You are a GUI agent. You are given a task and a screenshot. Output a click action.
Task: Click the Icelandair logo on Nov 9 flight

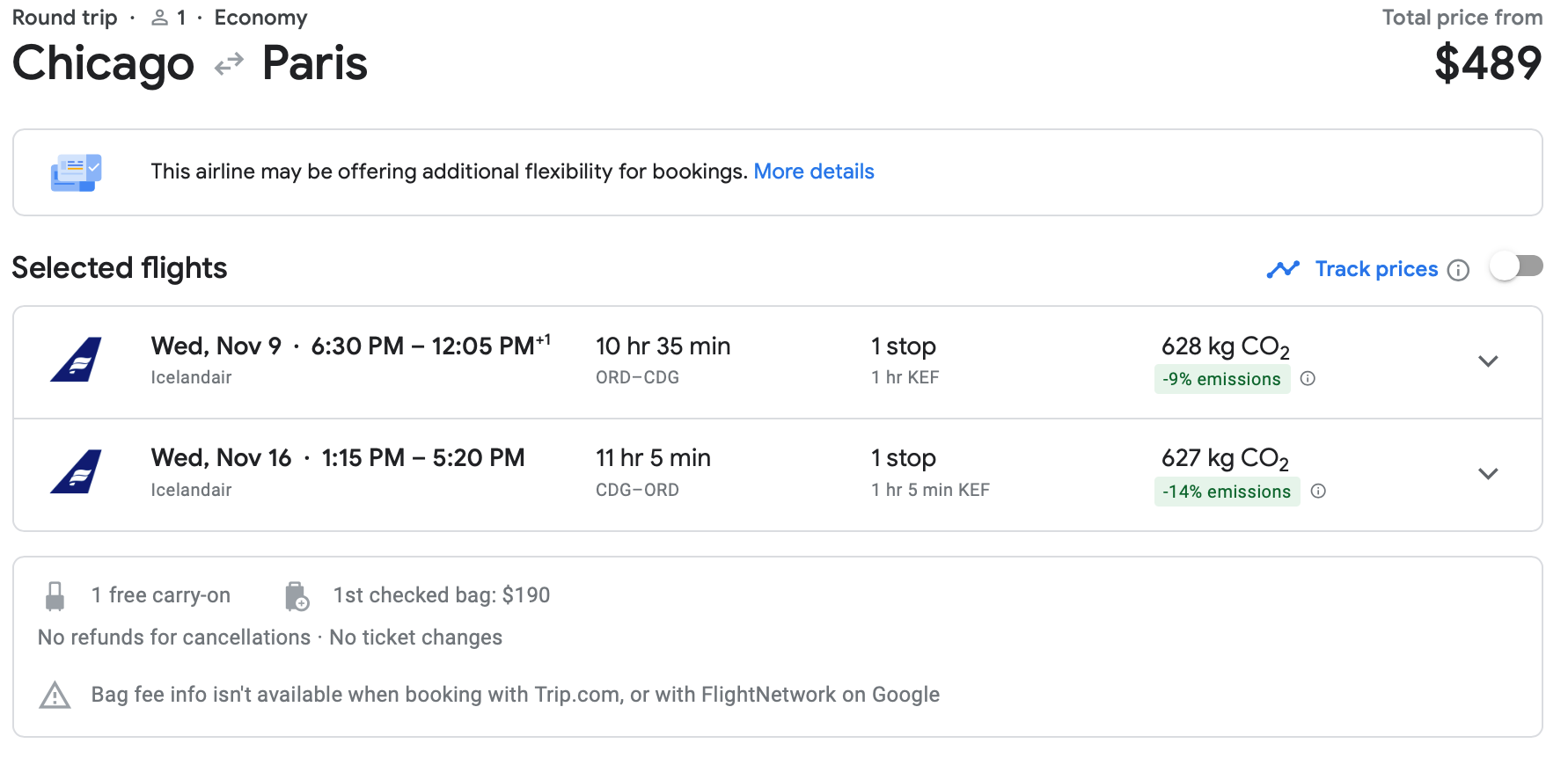tap(77, 360)
